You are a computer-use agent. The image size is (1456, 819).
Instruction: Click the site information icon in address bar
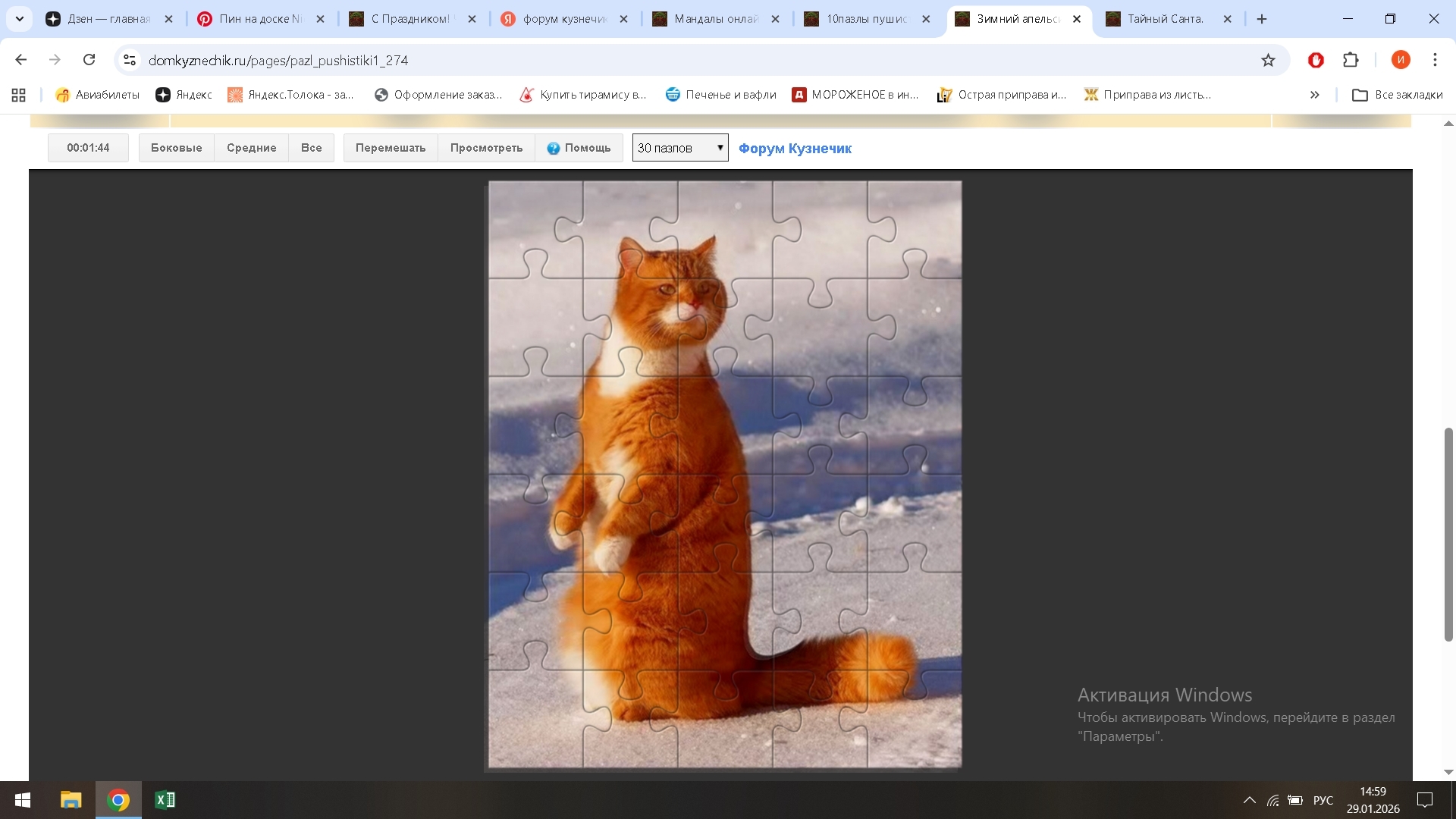click(130, 60)
